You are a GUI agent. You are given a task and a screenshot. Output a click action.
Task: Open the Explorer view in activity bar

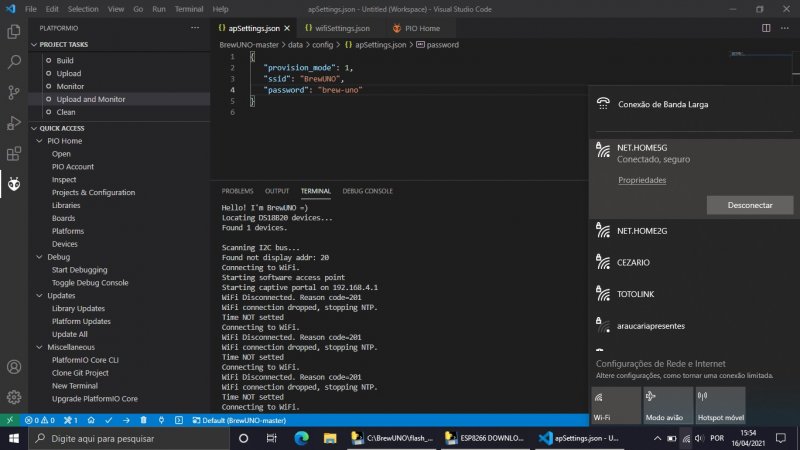pos(14,32)
